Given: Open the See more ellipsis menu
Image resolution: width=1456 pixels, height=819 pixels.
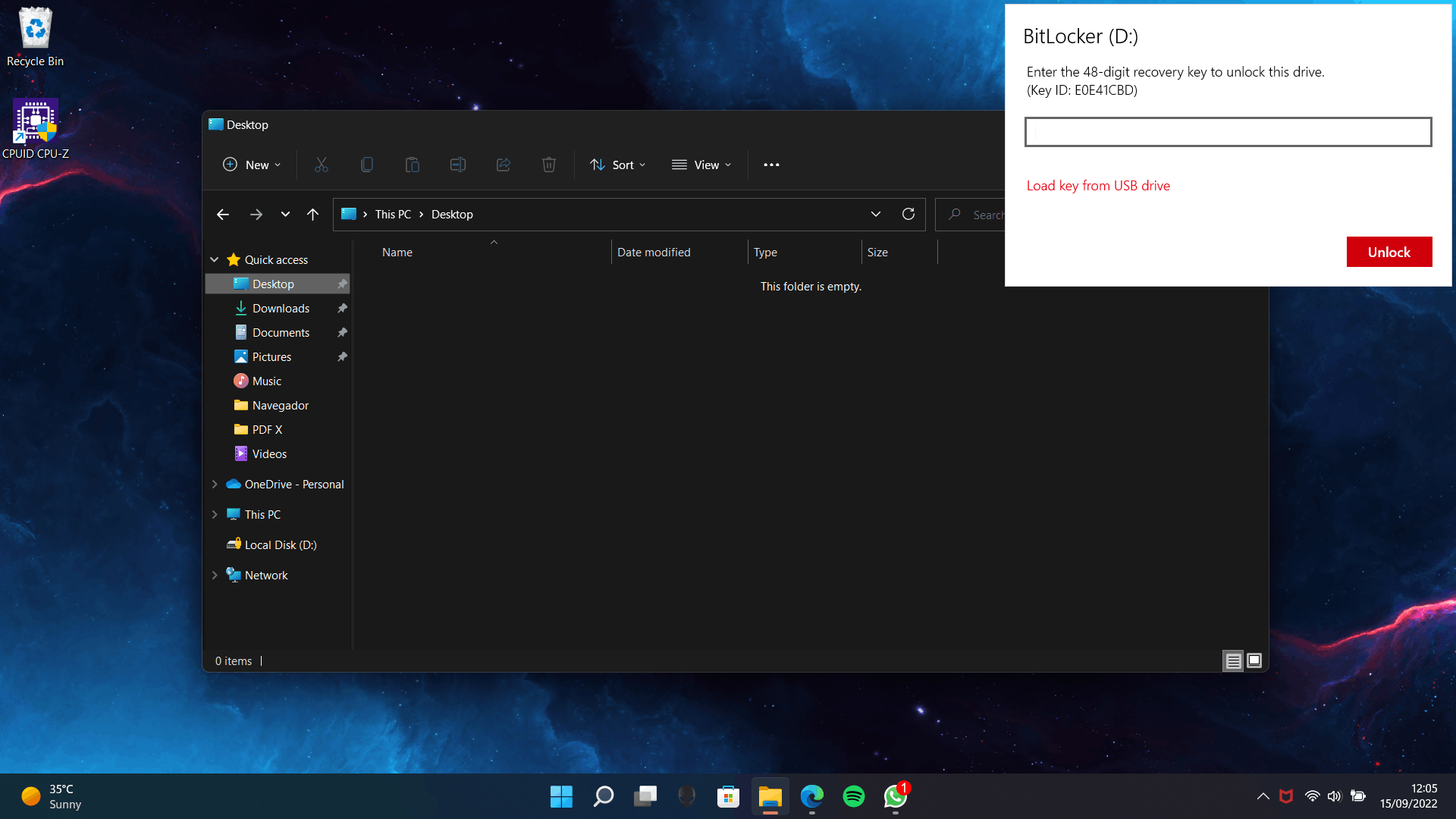Looking at the screenshot, I should click(771, 165).
